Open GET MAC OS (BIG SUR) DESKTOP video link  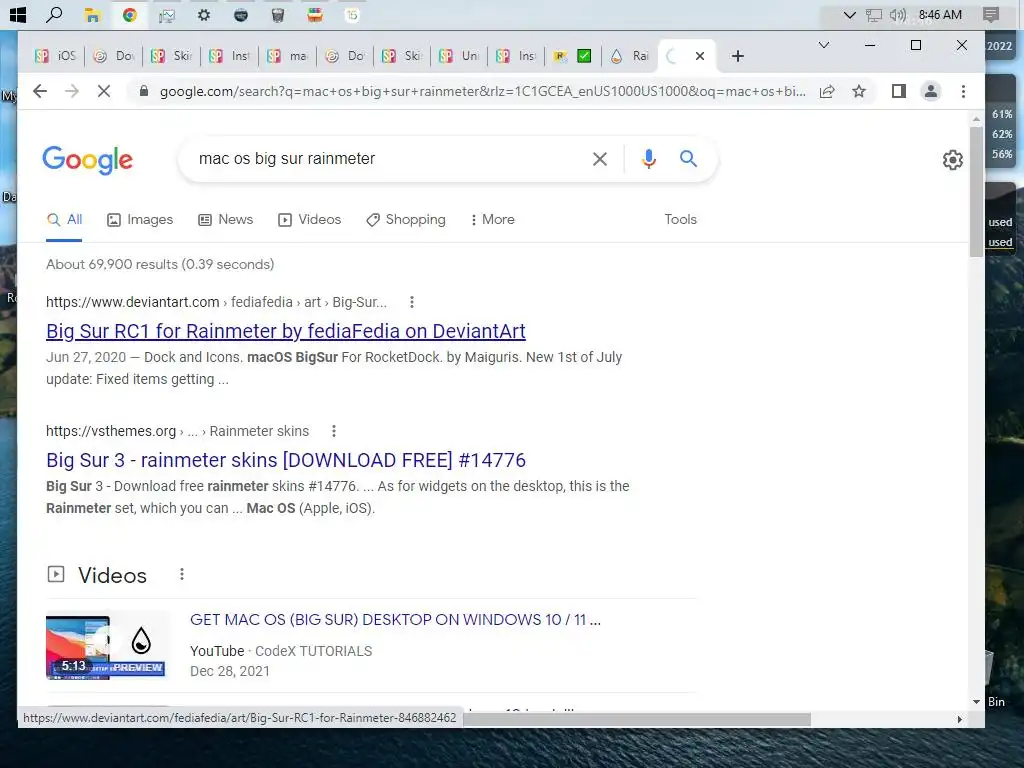point(395,620)
